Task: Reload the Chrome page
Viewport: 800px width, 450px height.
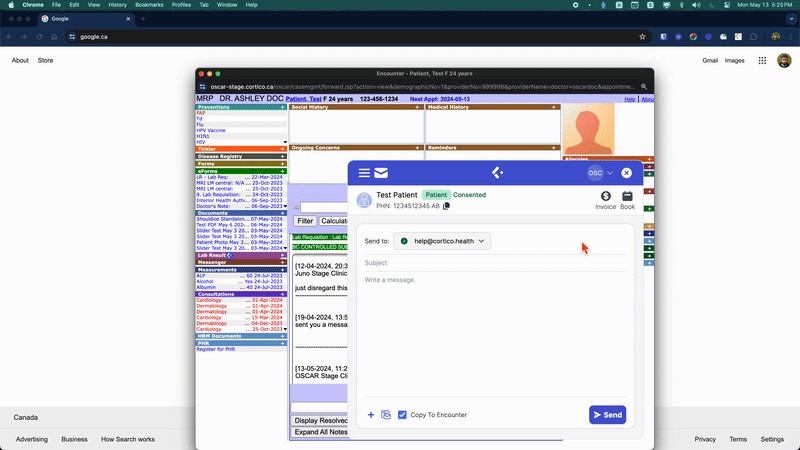Action: (39, 37)
